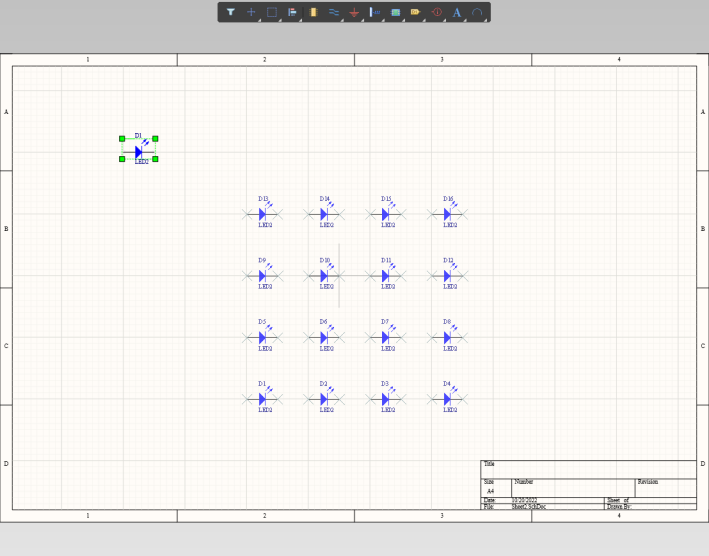Select the Place Part component icon

tap(313, 12)
